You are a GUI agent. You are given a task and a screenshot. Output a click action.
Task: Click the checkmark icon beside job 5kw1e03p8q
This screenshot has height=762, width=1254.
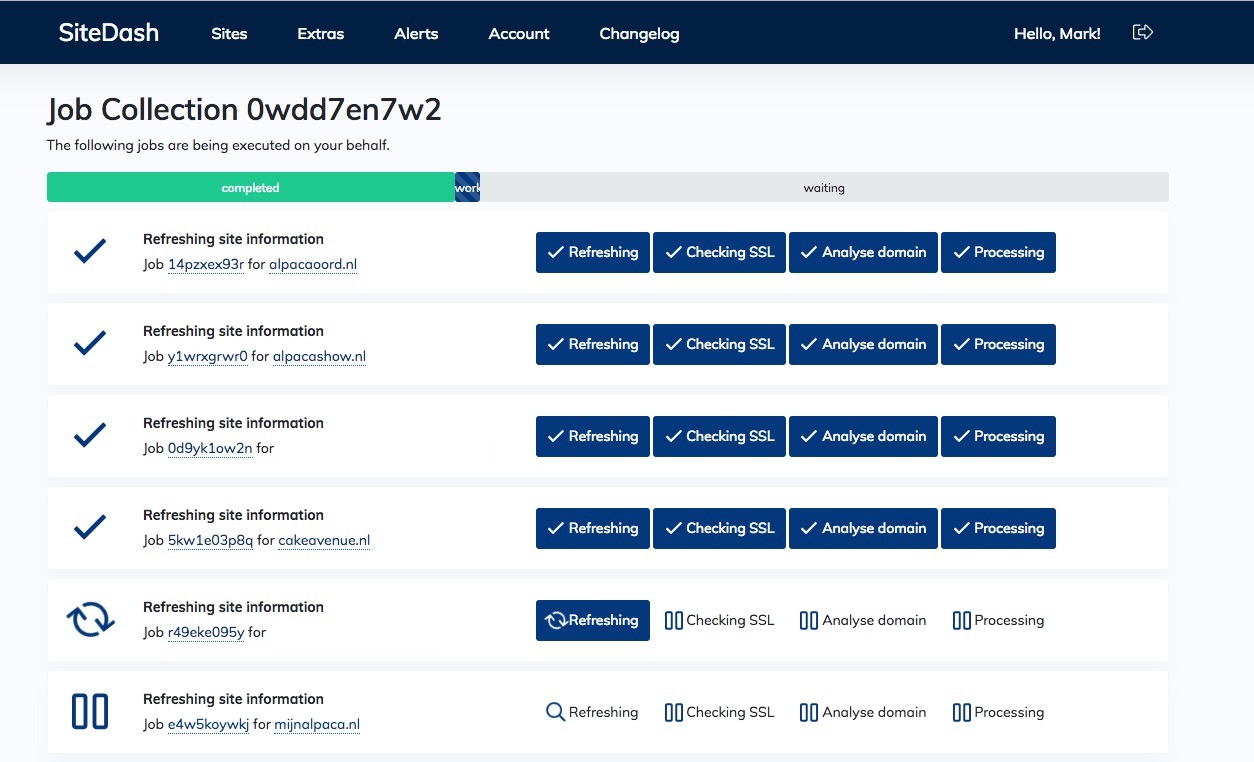click(x=89, y=527)
